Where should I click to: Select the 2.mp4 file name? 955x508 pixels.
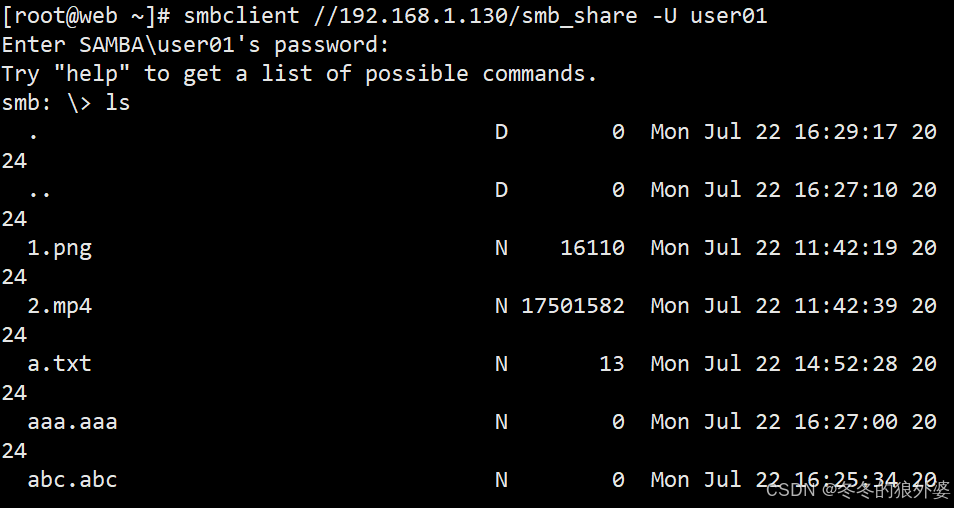click(60, 306)
